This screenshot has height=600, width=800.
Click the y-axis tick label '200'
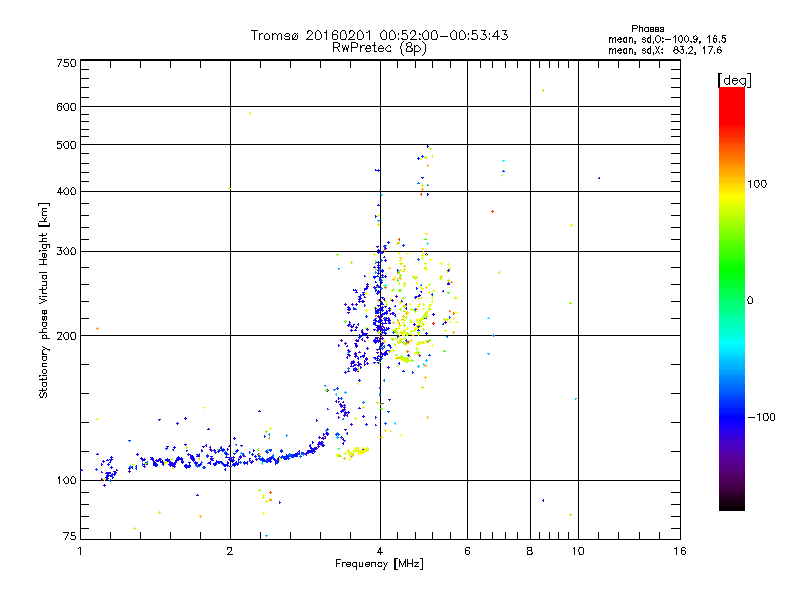66,336
